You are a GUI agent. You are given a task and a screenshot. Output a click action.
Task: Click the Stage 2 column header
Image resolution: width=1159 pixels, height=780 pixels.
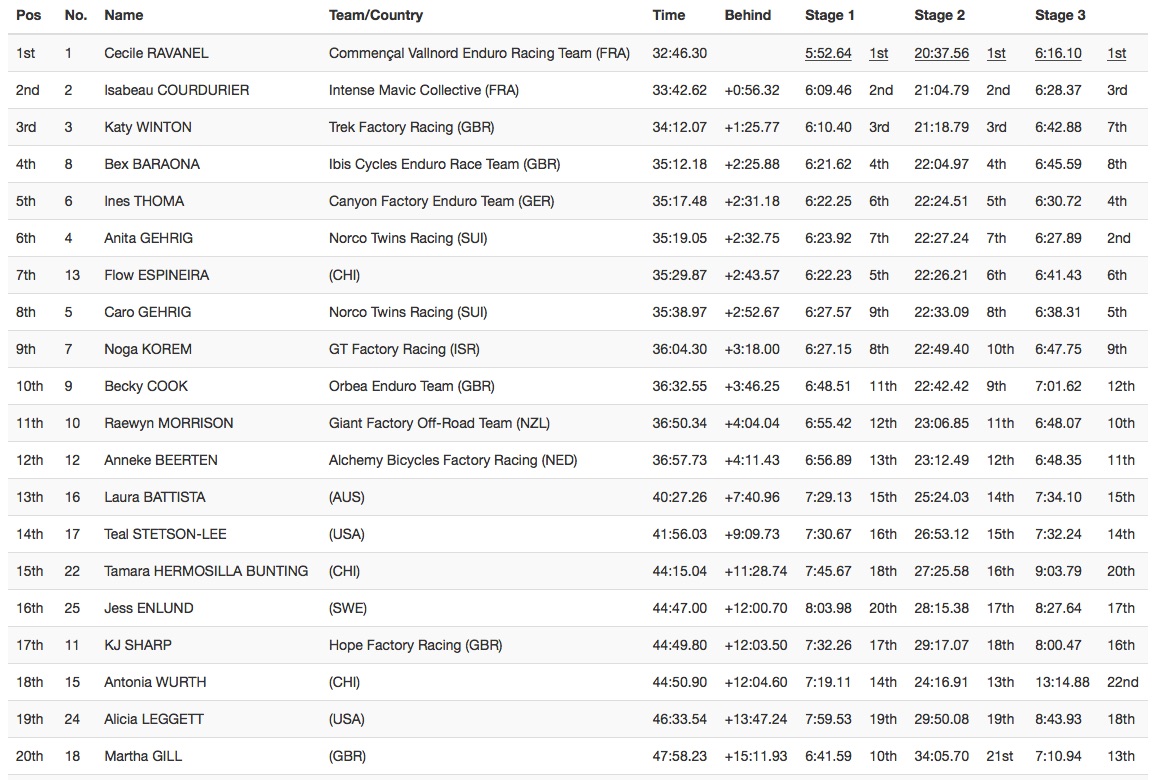[x=940, y=15]
